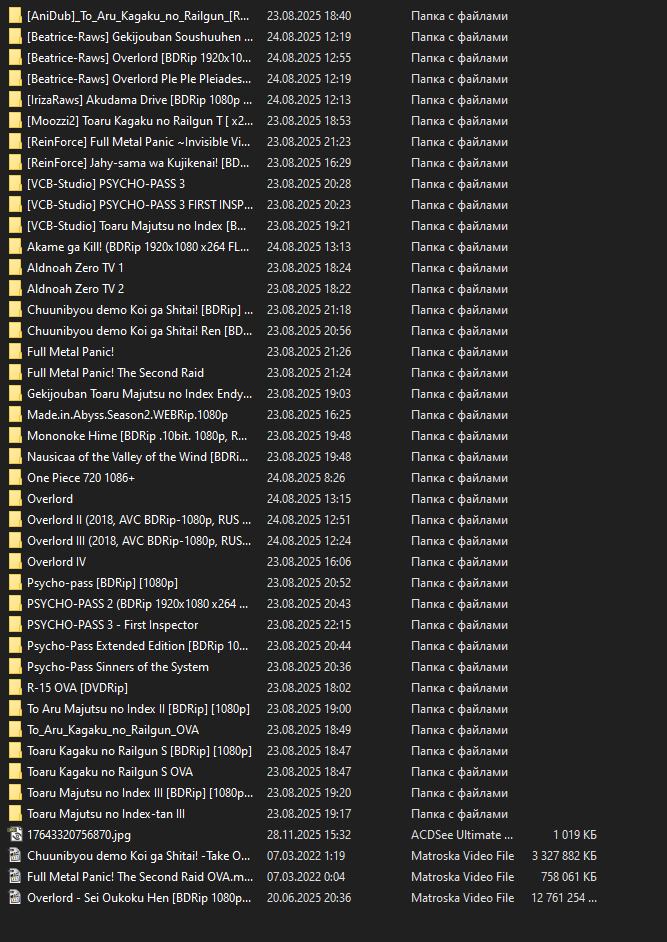667x942 pixels.
Task: Select the folder icon of Toaru Kagaku no Railgun S OVA
Action: click(x=15, y=771)
